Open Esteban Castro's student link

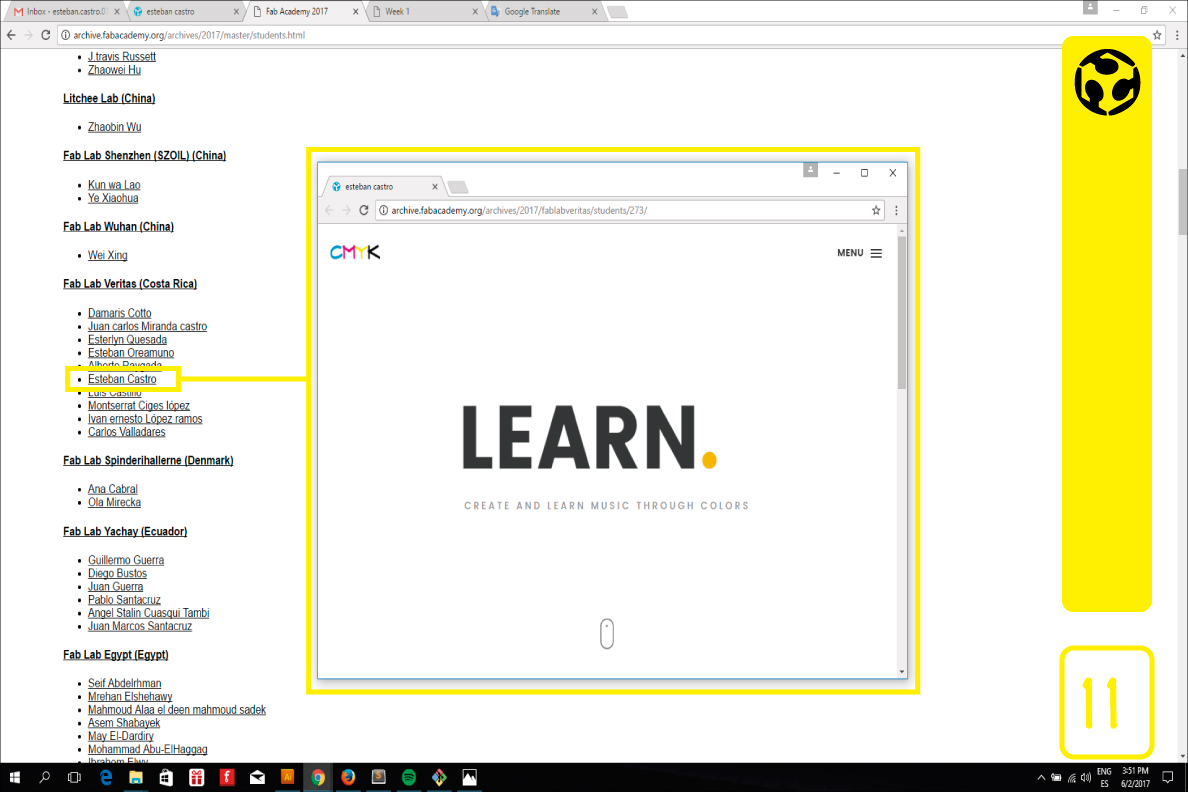pos(122,379)
